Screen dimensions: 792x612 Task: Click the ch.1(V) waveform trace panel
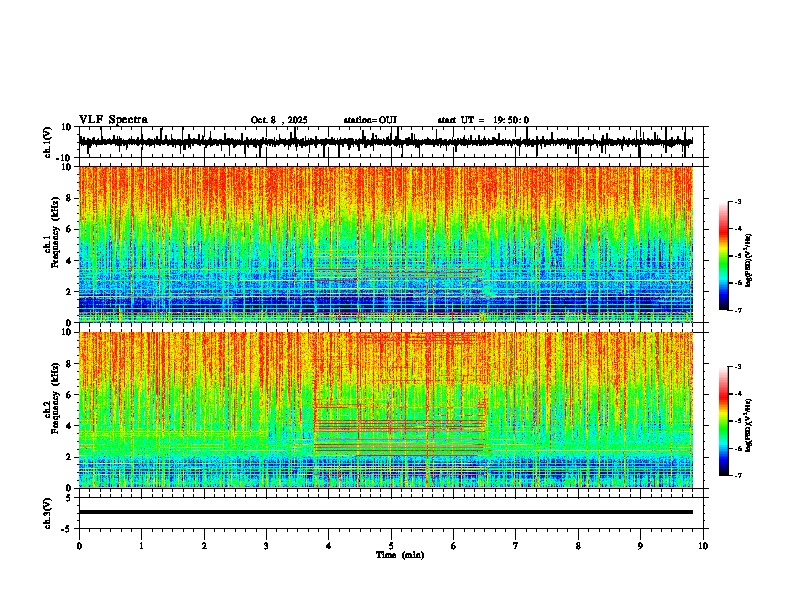point(391,142)
